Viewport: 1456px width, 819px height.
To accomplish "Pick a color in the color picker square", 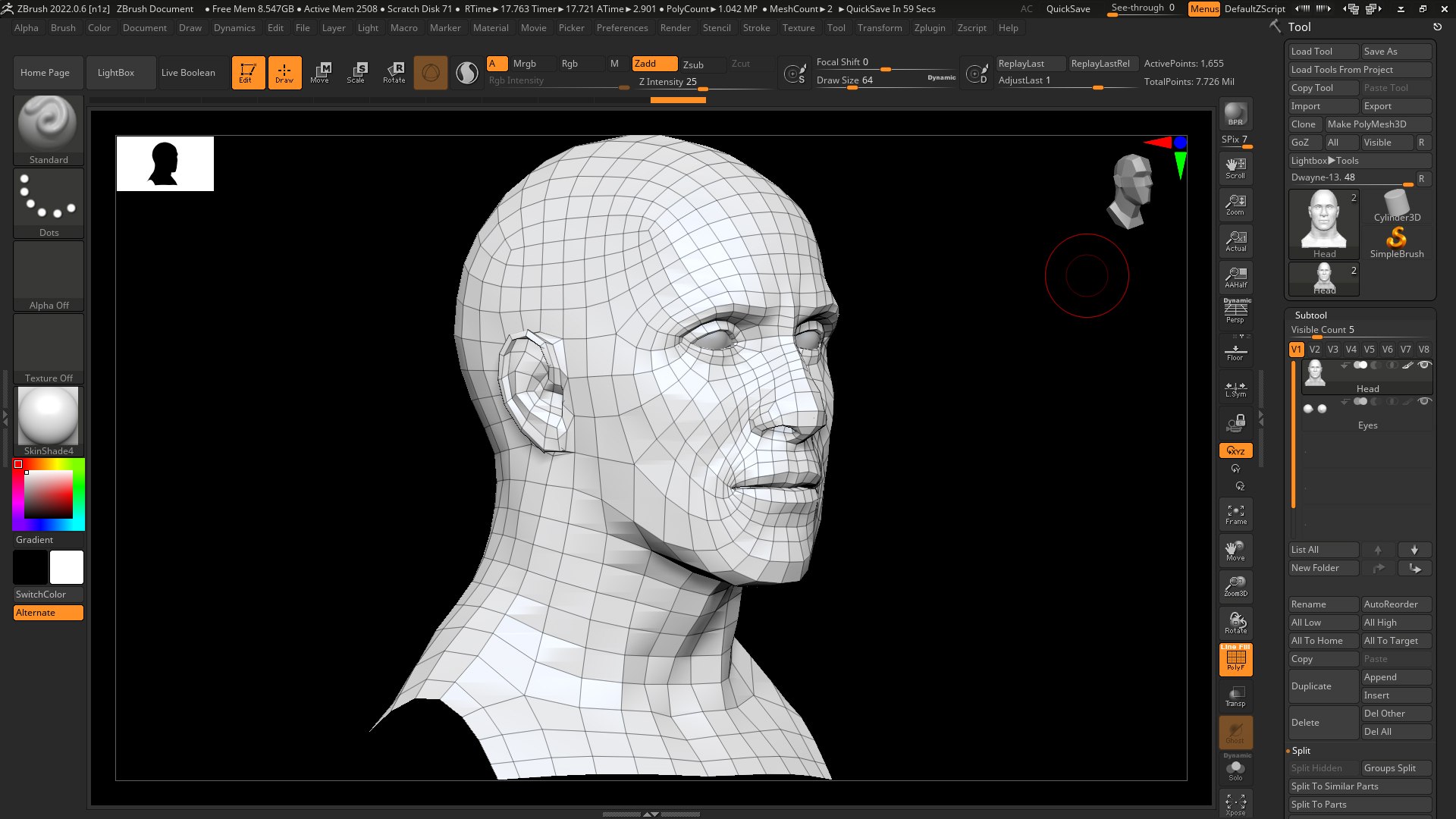I will pyautogui.click(x=49, y=494).
